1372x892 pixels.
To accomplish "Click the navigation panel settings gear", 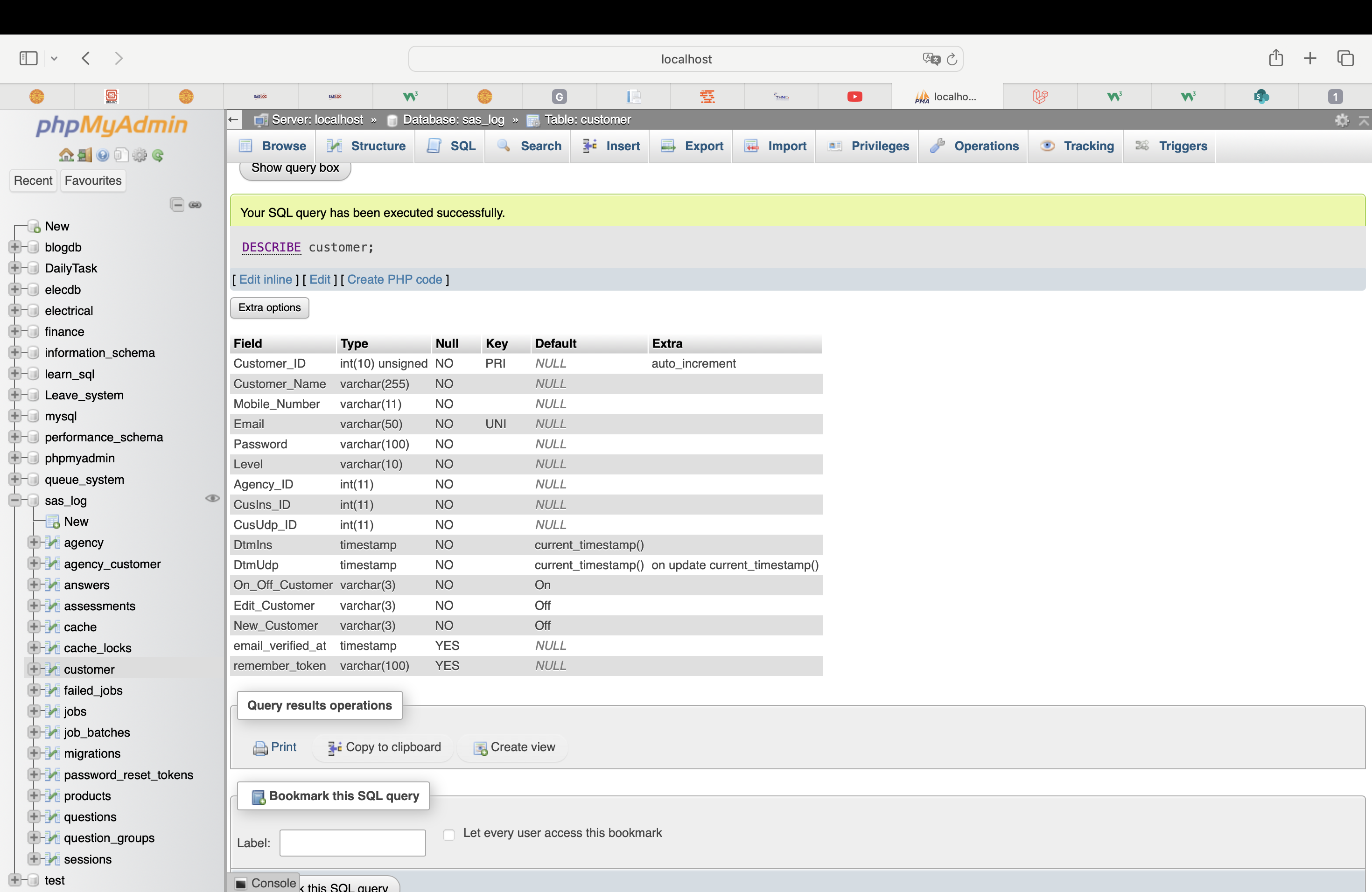I will click(x=140, y=155).
